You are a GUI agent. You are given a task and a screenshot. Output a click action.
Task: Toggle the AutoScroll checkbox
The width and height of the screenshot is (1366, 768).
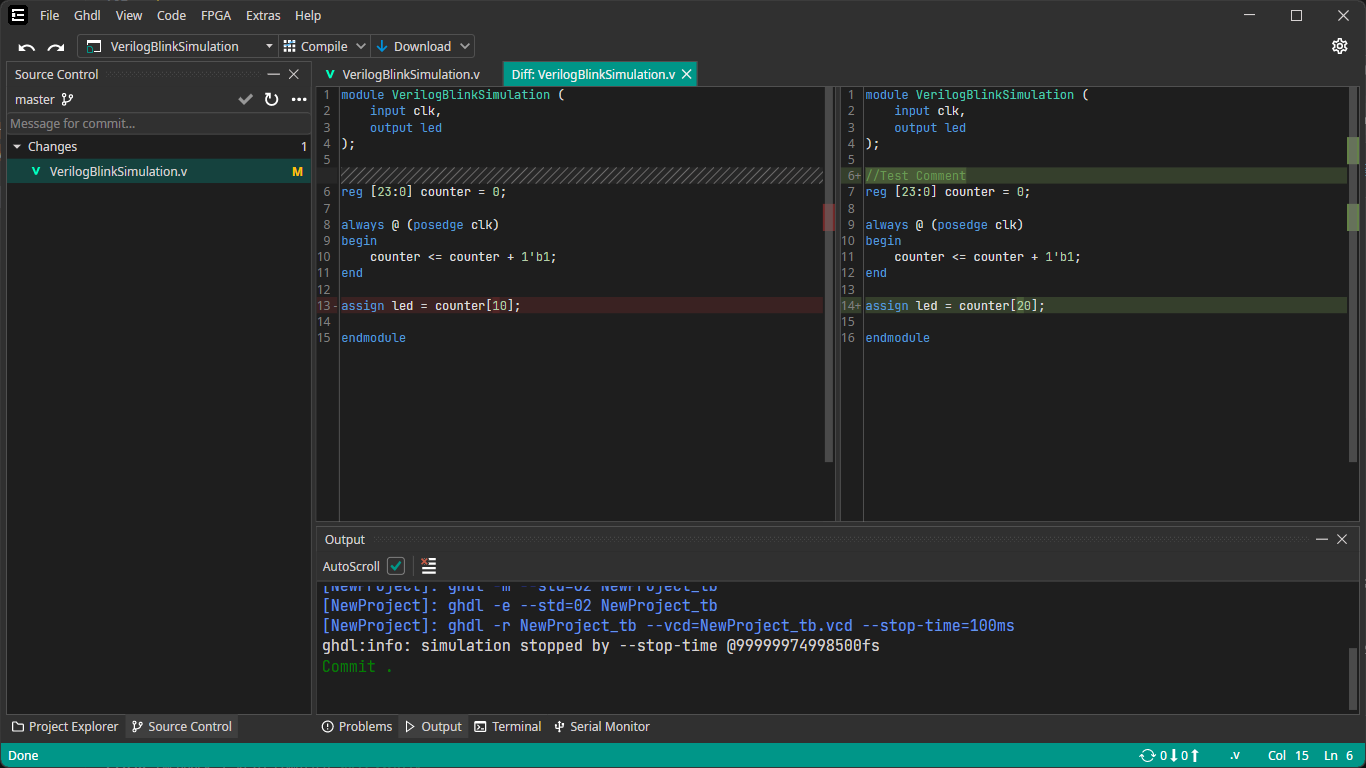click(x=396, y=566)
